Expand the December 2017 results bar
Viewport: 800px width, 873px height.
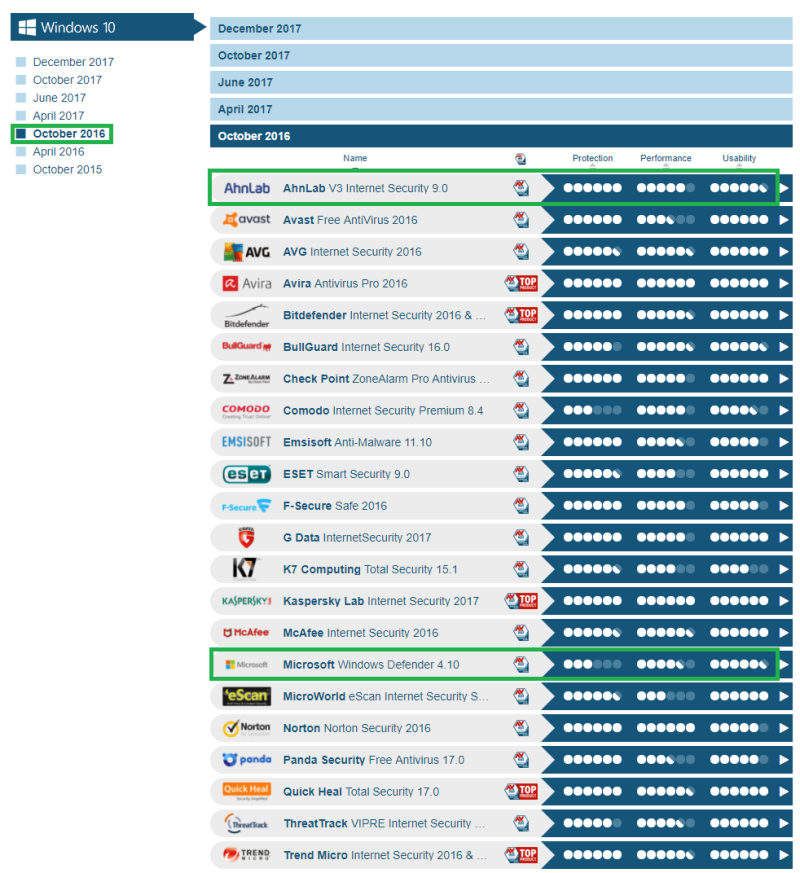501,28
